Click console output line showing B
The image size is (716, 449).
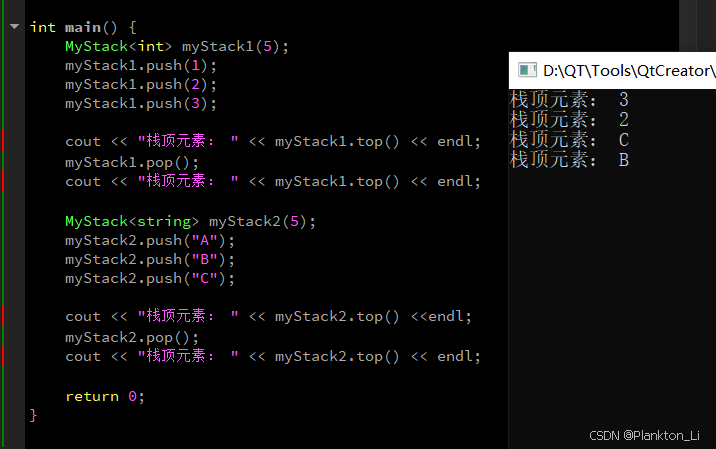coord(569,160)
